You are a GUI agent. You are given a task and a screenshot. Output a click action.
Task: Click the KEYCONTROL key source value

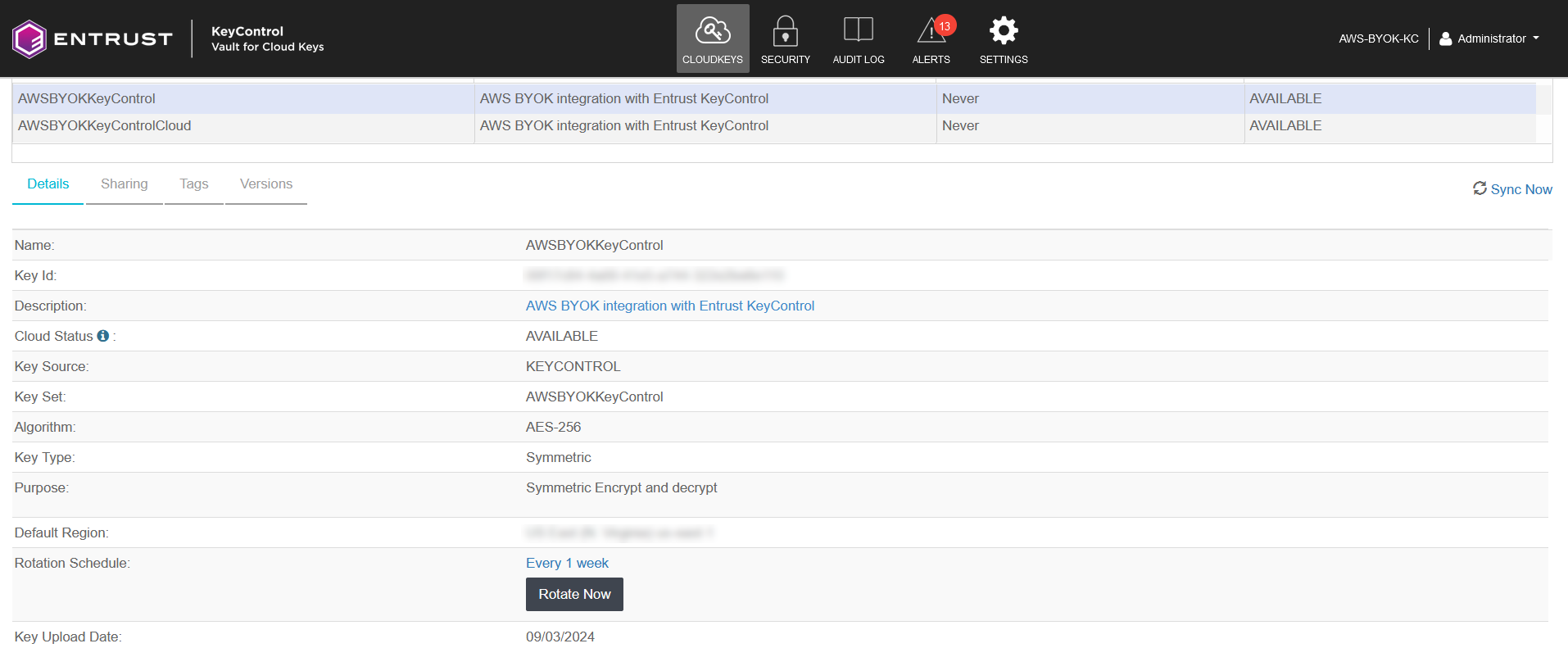coord(573,366)
